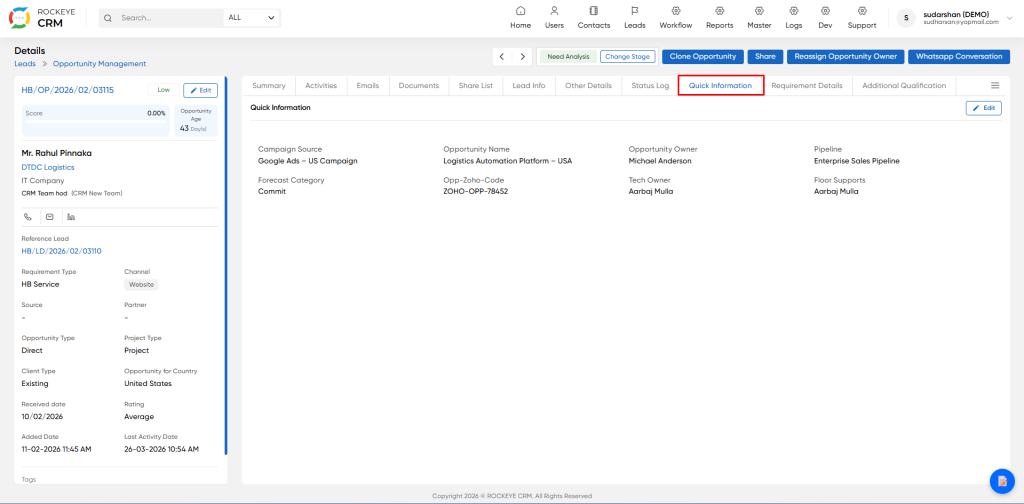Click the company building icon under contact

click(x=71, y=217)
